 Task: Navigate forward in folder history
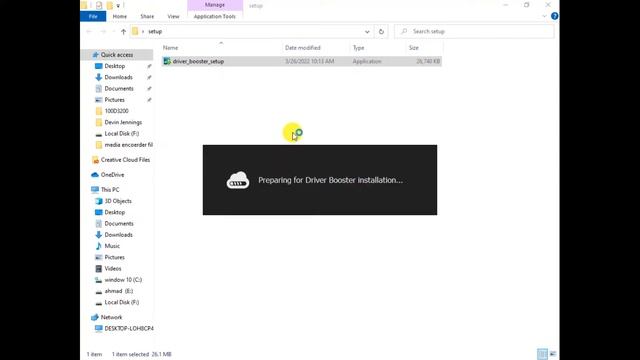click(x=103, y=31)
